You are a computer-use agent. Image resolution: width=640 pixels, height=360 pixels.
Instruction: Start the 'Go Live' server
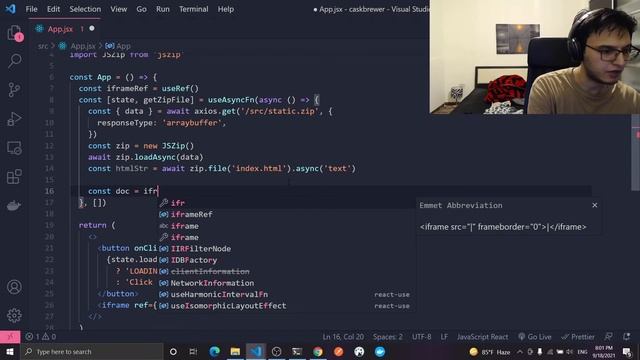pyautogui.click(x=535, y=337)
